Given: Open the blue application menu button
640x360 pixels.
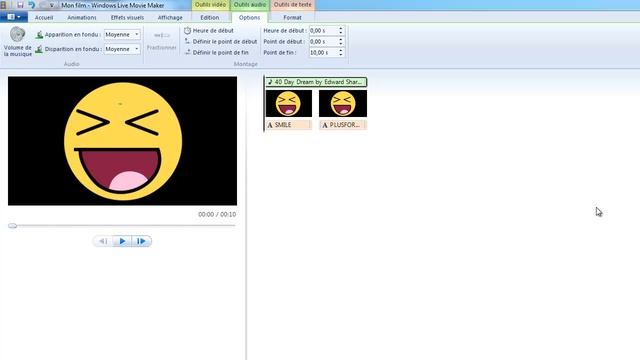Looking at the screenshot, I should (x=14, y=17).
